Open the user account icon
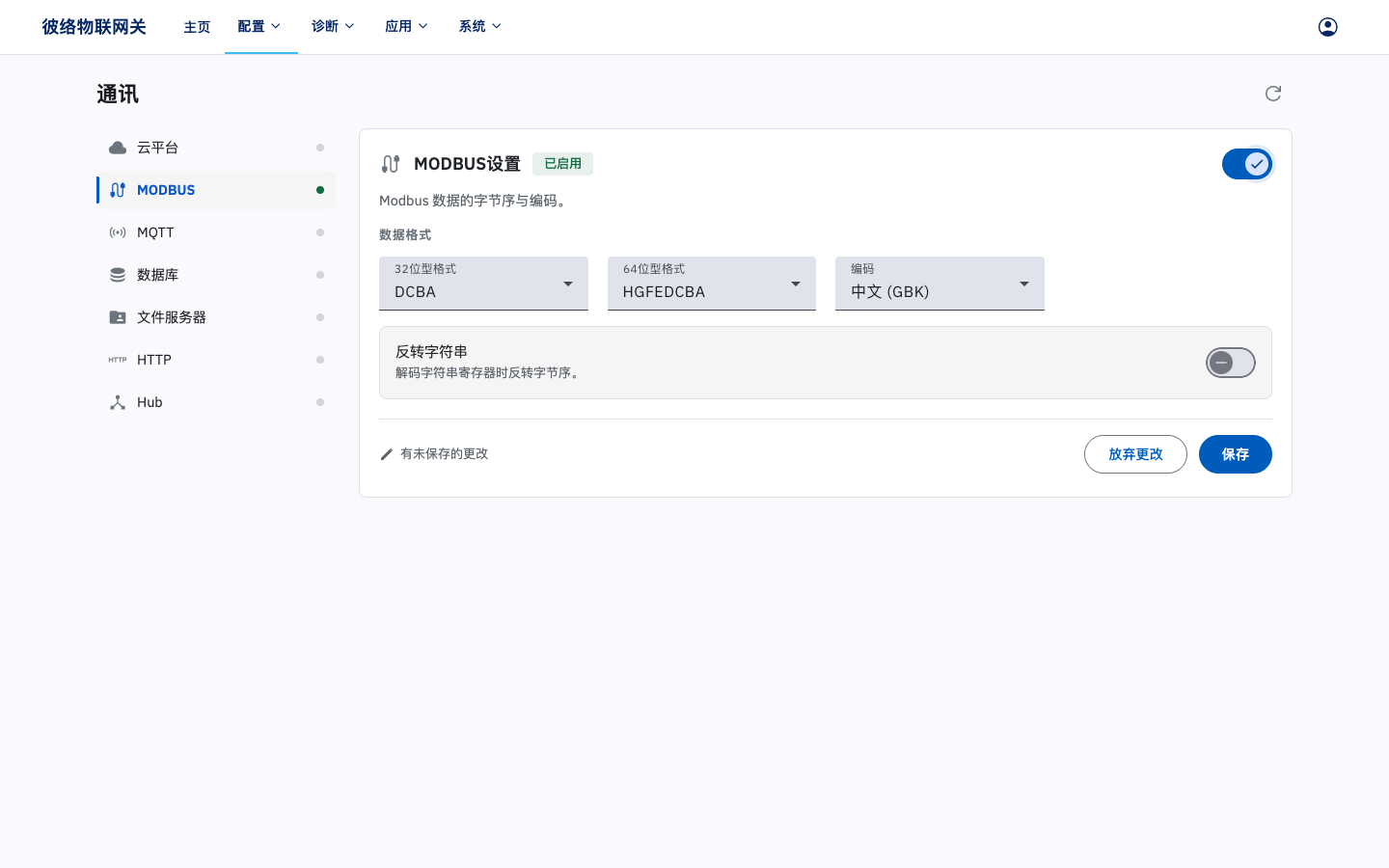This screenshot has height=868, width=1389. [x=1327, y=27]
